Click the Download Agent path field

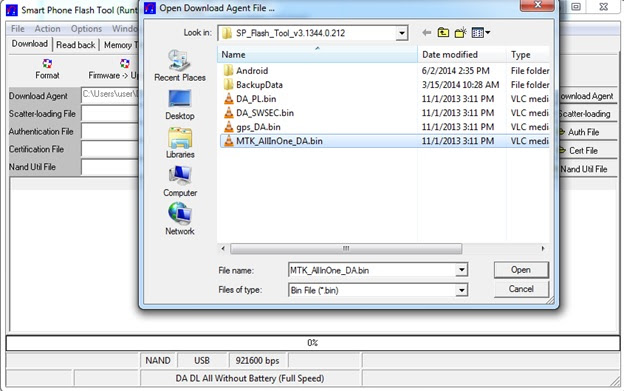110,95
